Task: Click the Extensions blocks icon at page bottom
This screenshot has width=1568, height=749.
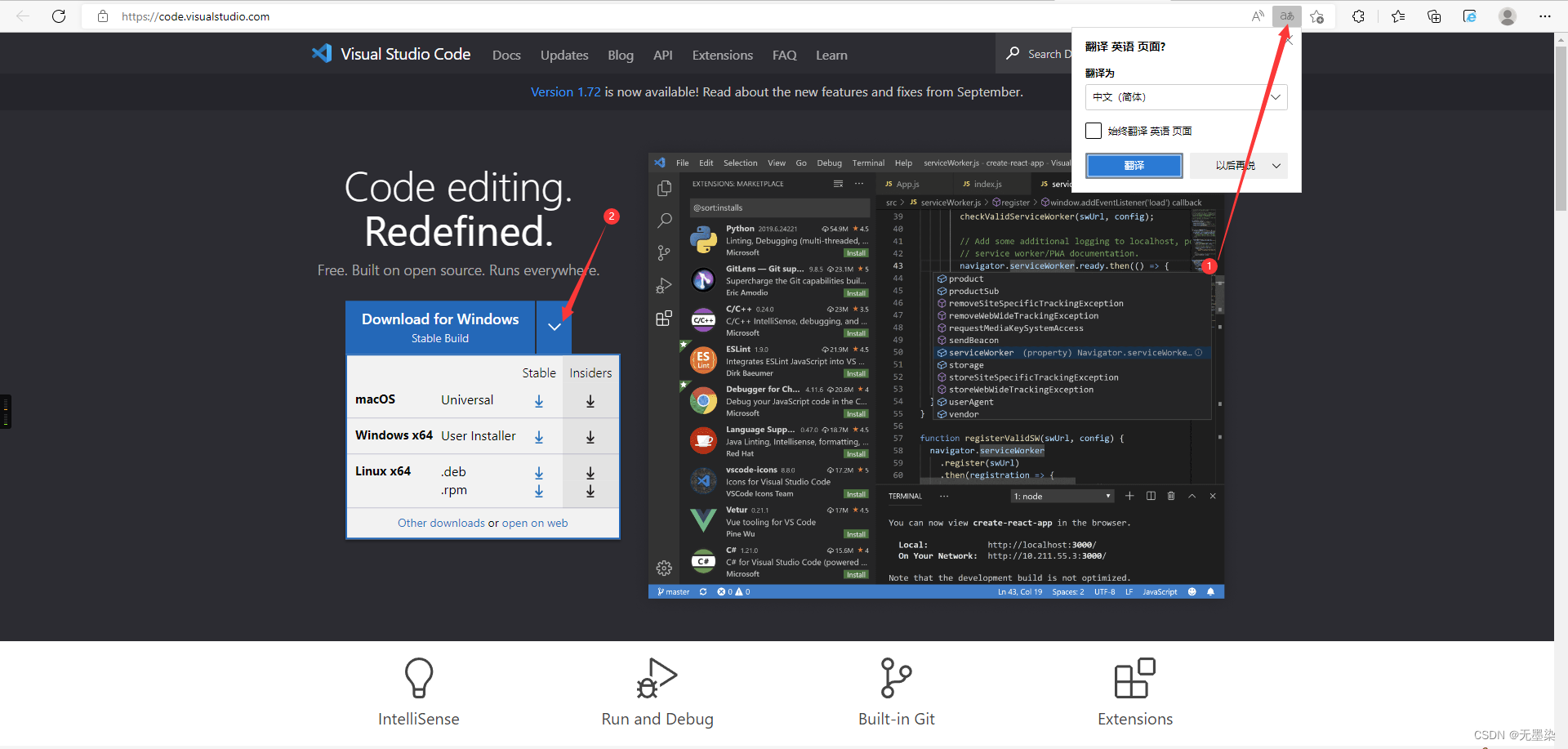Action: pyautogui.click(x=1135, y=678)
